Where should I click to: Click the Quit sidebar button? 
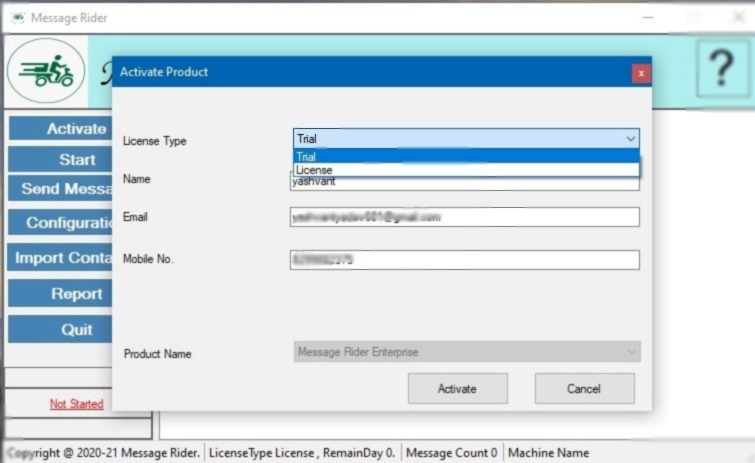[61, 330]
